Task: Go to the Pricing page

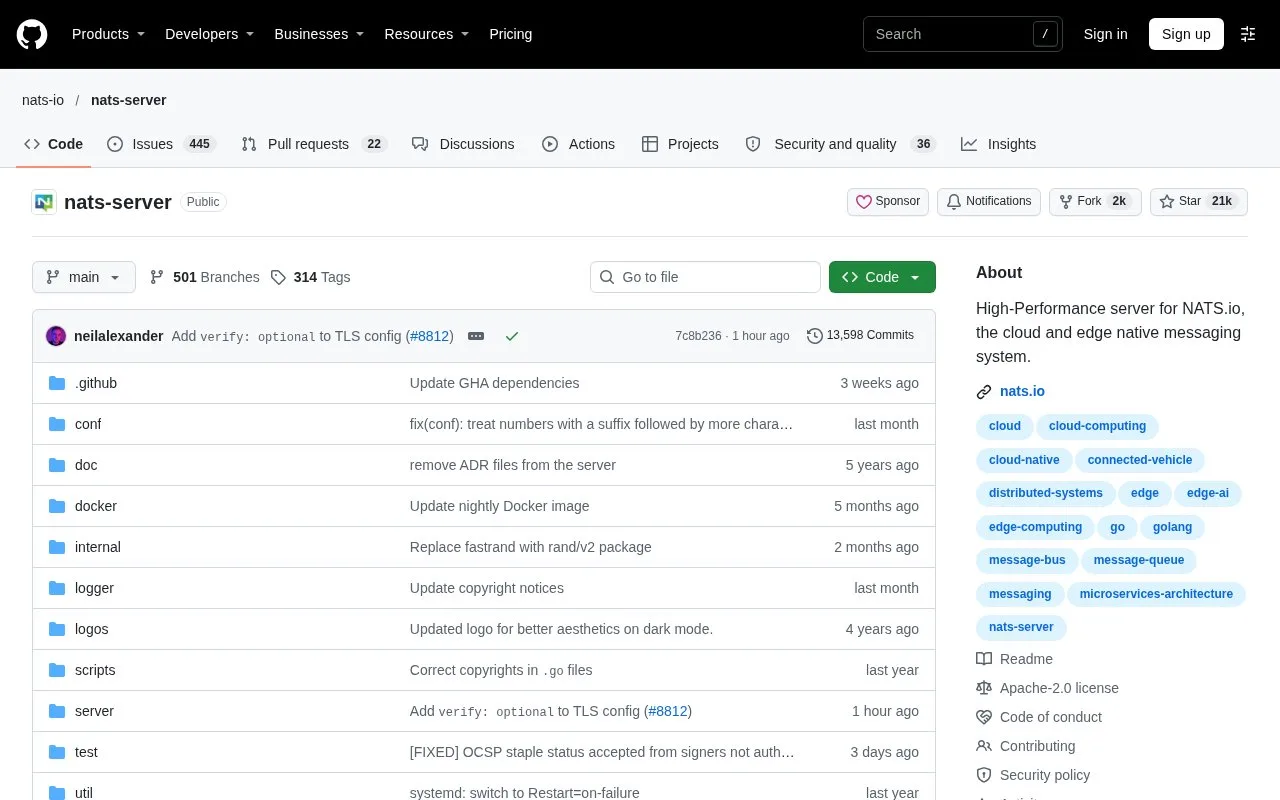Action: (x=510, y=34)
